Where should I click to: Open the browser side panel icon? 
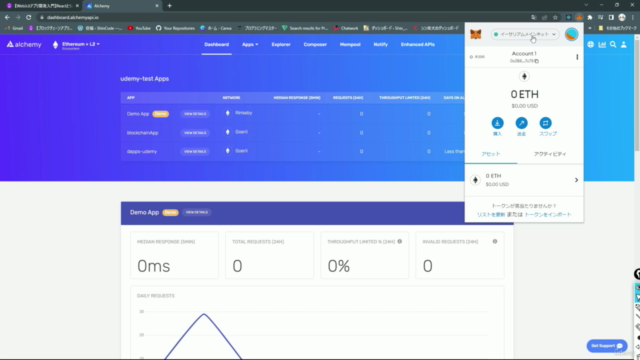click(x=611, y=18)
